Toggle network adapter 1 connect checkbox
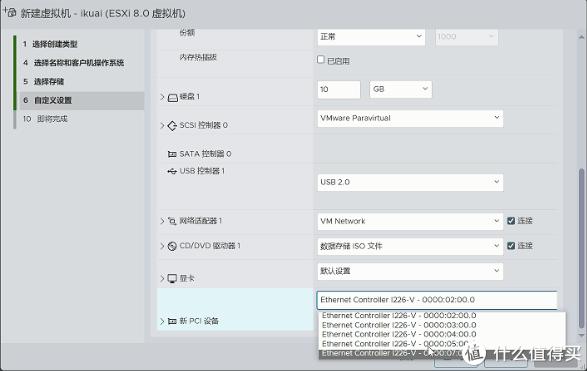This screenshot has width=587, height=371. pyautogui.click(x=511, y=221)
